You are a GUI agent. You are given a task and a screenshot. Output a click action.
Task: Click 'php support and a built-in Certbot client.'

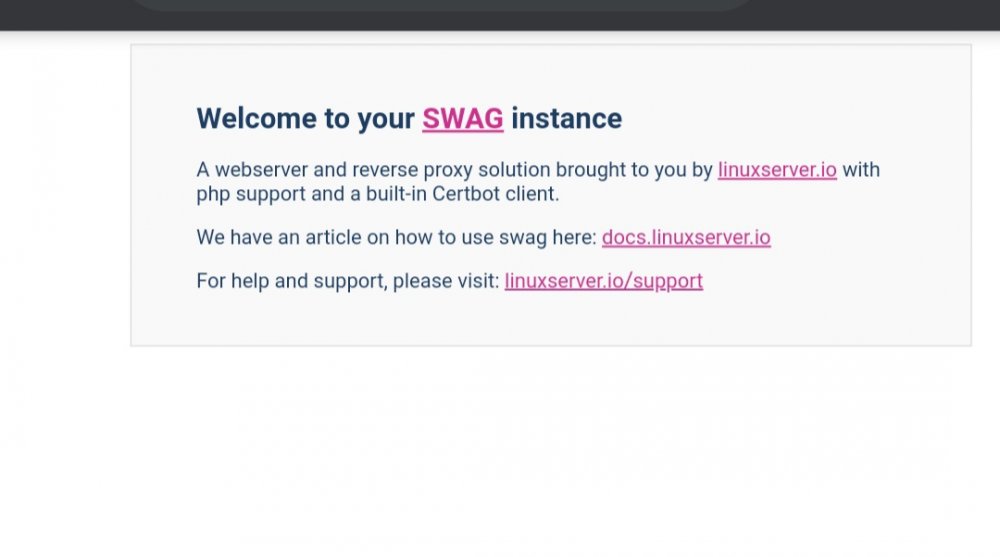378,194
